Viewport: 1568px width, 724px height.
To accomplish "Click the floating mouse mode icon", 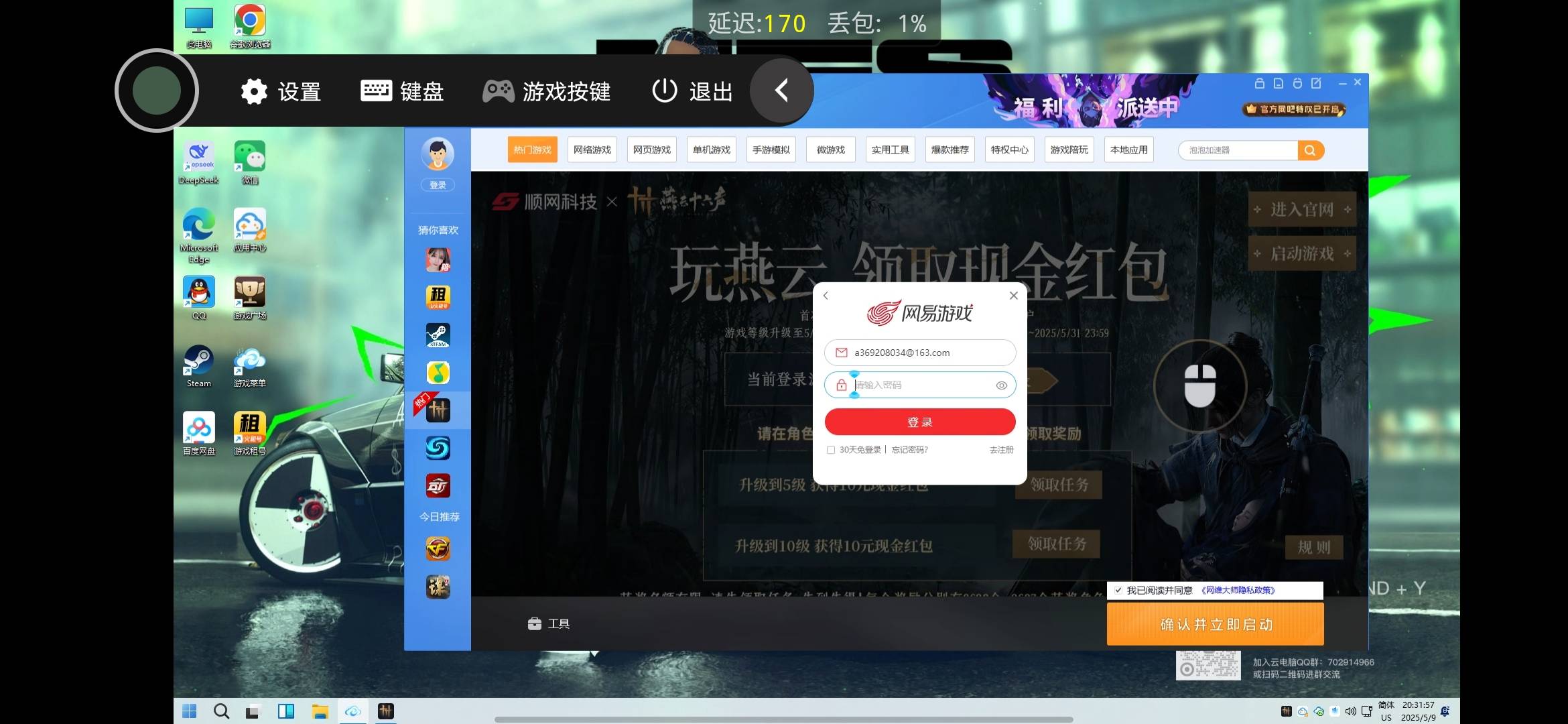I will 1200,385.
